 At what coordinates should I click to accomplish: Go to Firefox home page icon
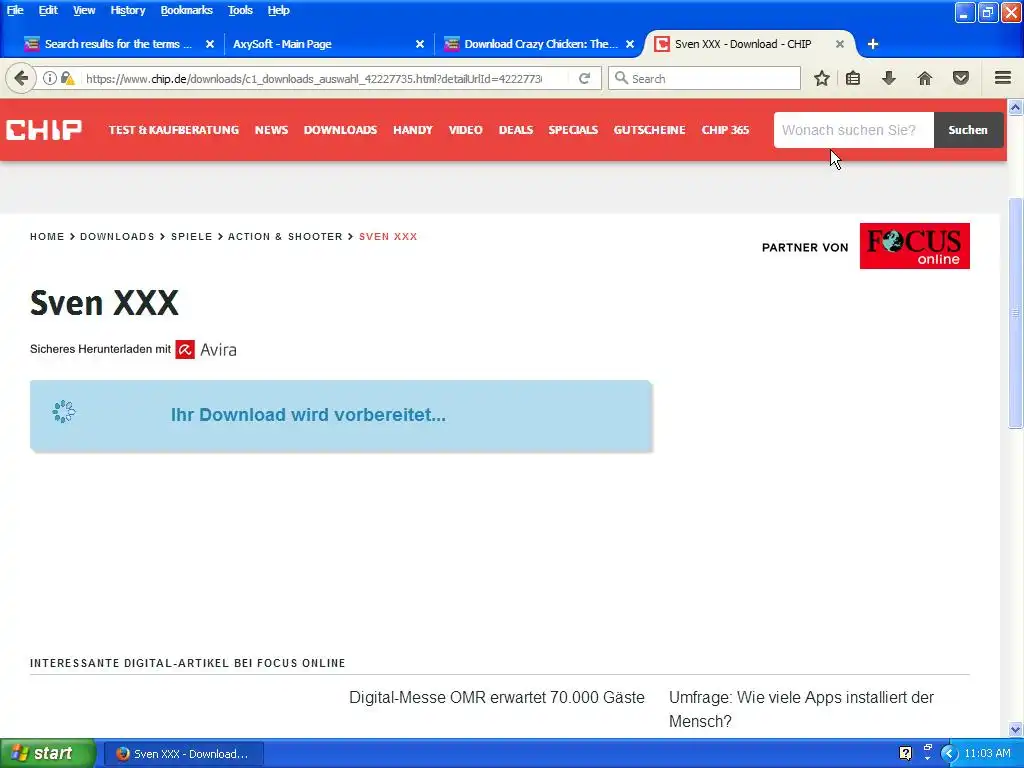pyautogui.click(x=925, y=78)
